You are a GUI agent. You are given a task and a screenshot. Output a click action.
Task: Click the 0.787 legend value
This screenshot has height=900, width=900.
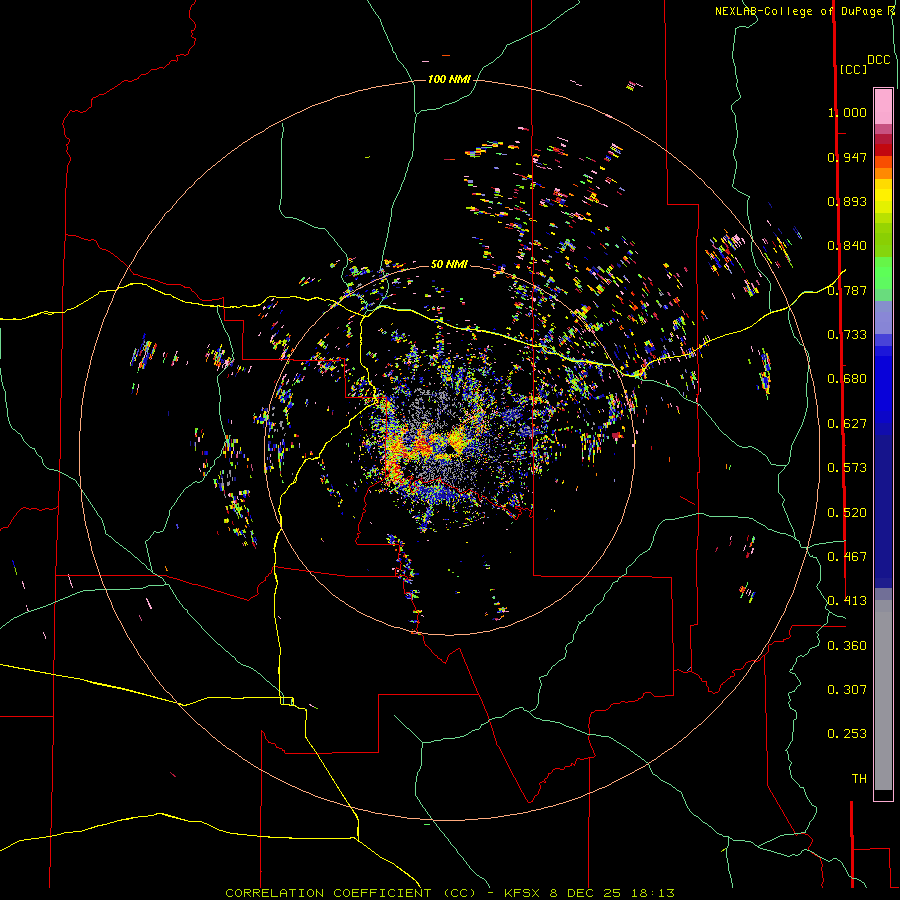point(847,290)
